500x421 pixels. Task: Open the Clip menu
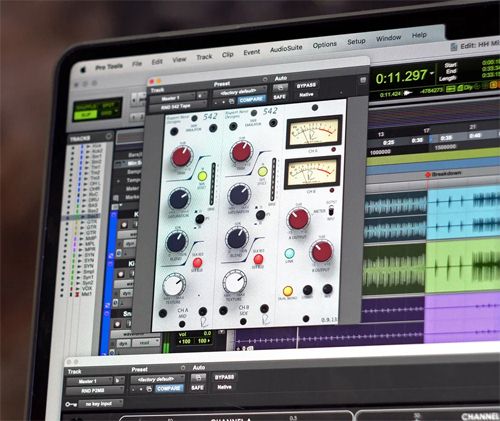(228, 54)
